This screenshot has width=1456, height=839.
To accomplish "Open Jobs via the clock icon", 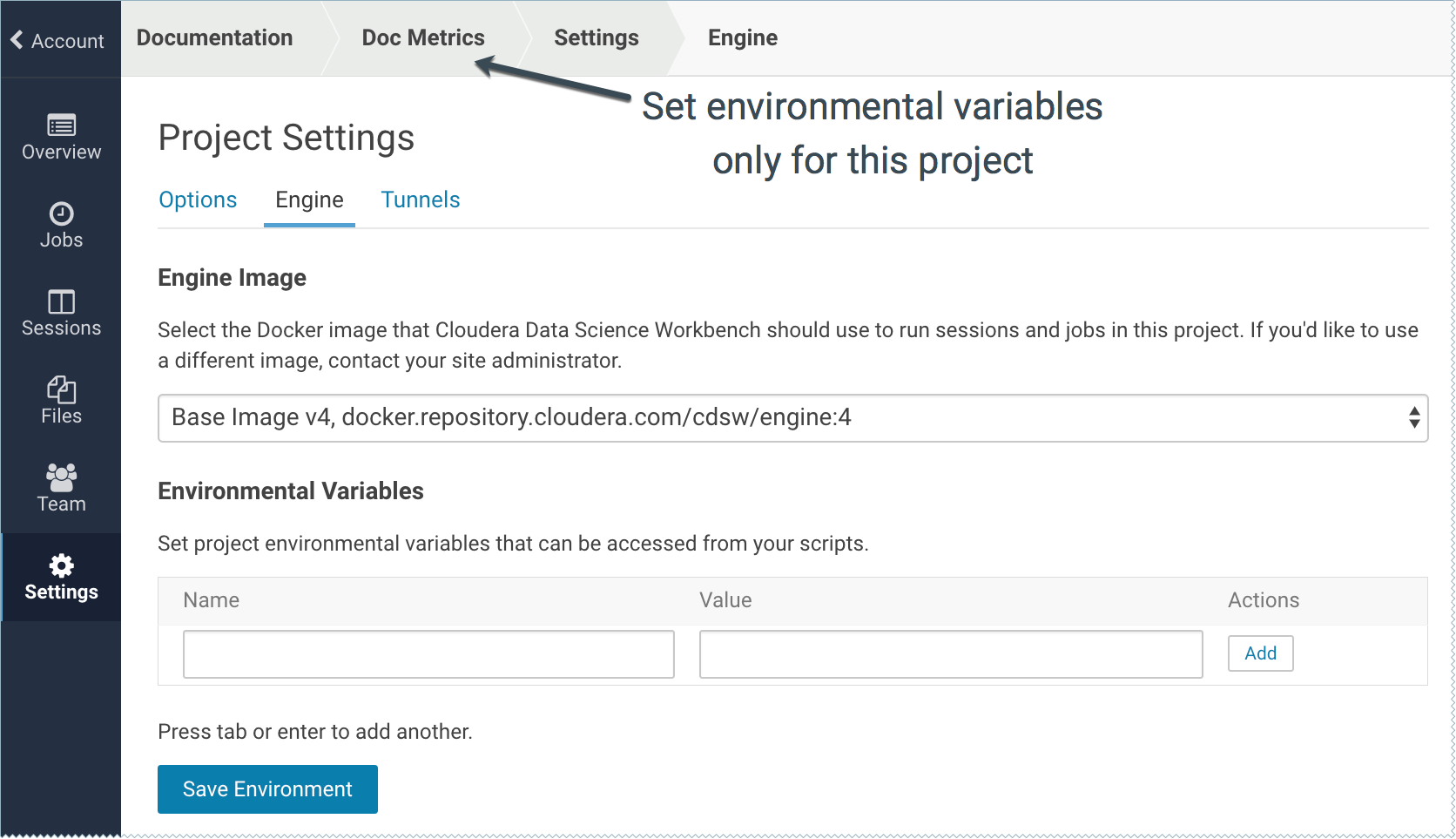I will click(x=61, y=213).
